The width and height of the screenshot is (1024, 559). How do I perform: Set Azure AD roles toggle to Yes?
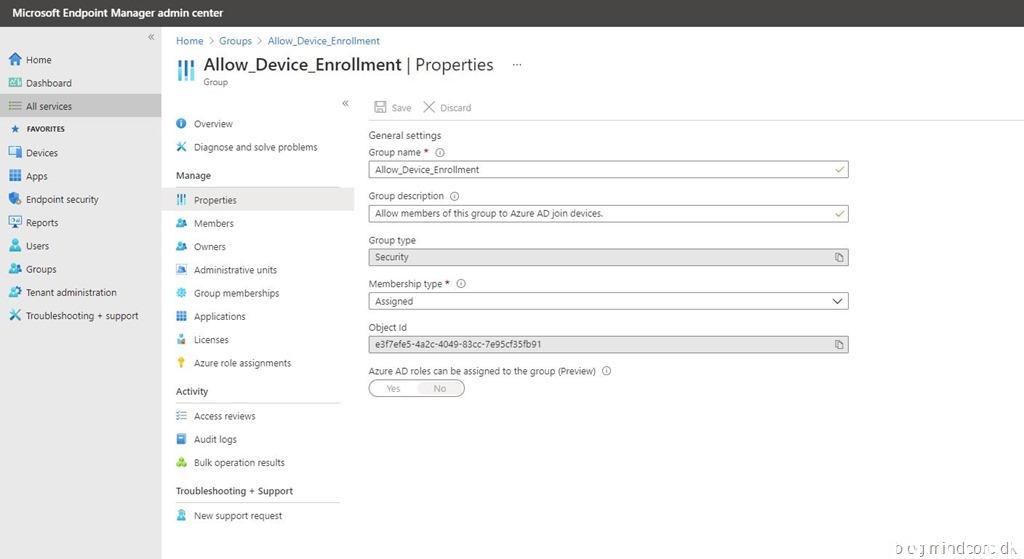coord(393,389)
